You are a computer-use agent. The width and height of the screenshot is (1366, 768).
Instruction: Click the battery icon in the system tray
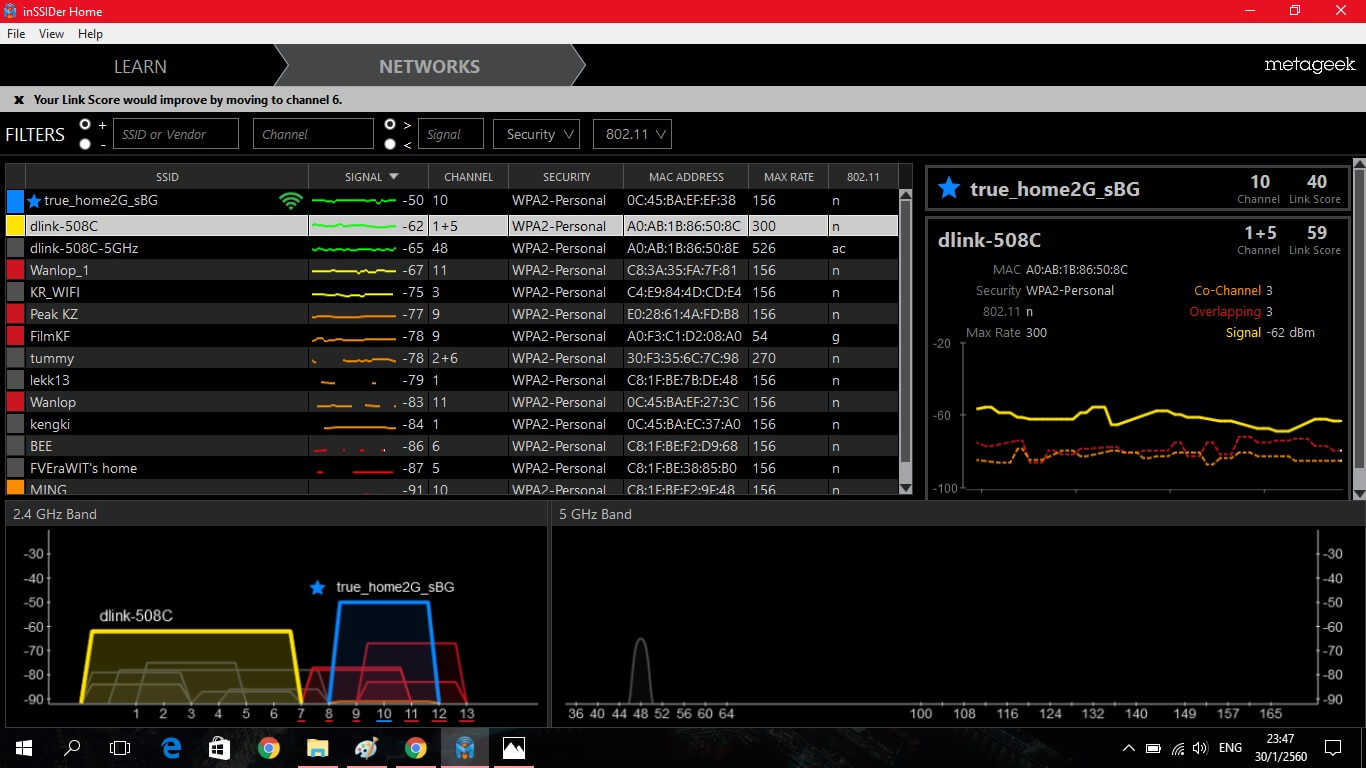tap(1153, 748)
